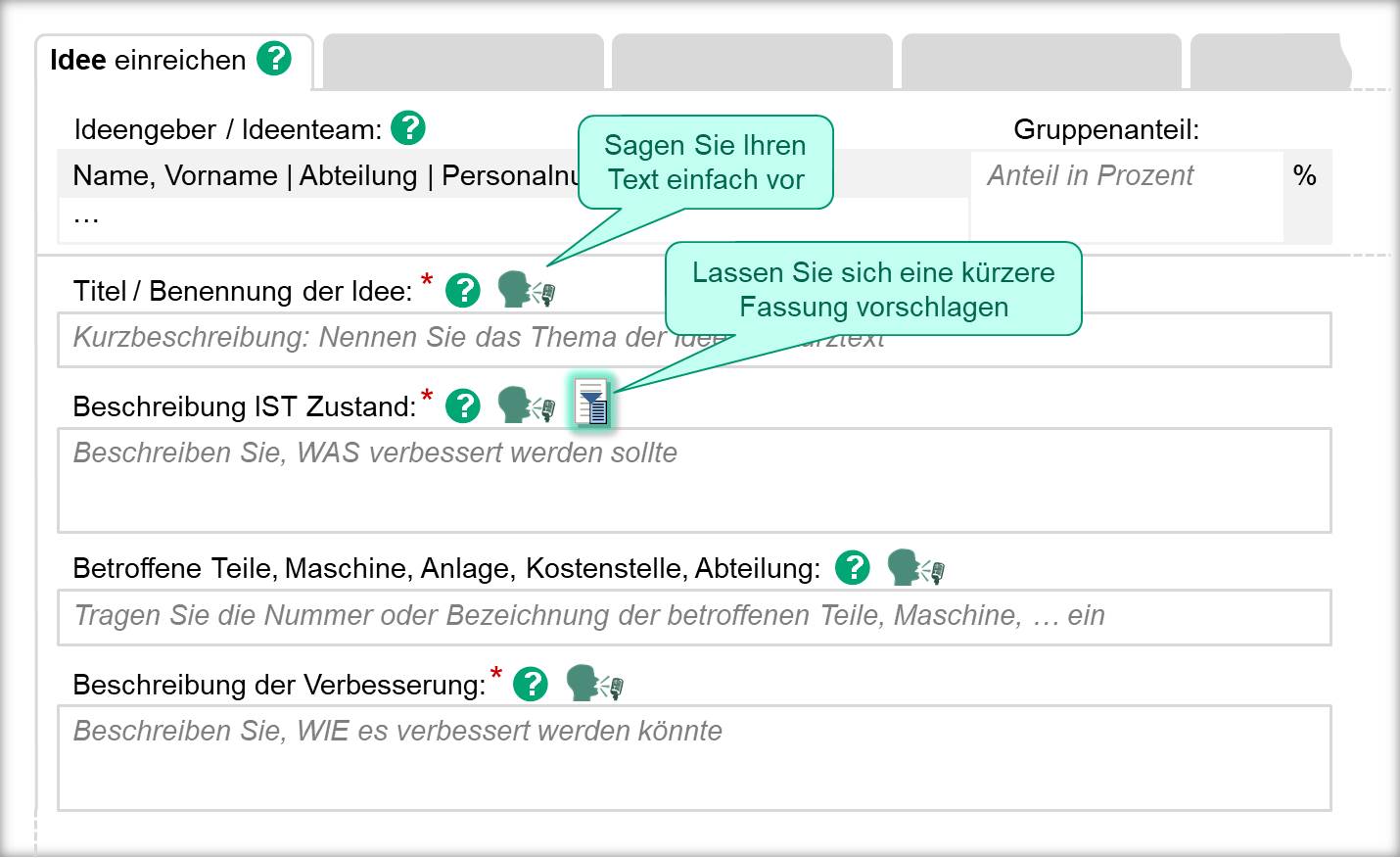1400x858 pixels.
Task: Show help for Betroffene Teile field
Action: click(x=853, y=567)
